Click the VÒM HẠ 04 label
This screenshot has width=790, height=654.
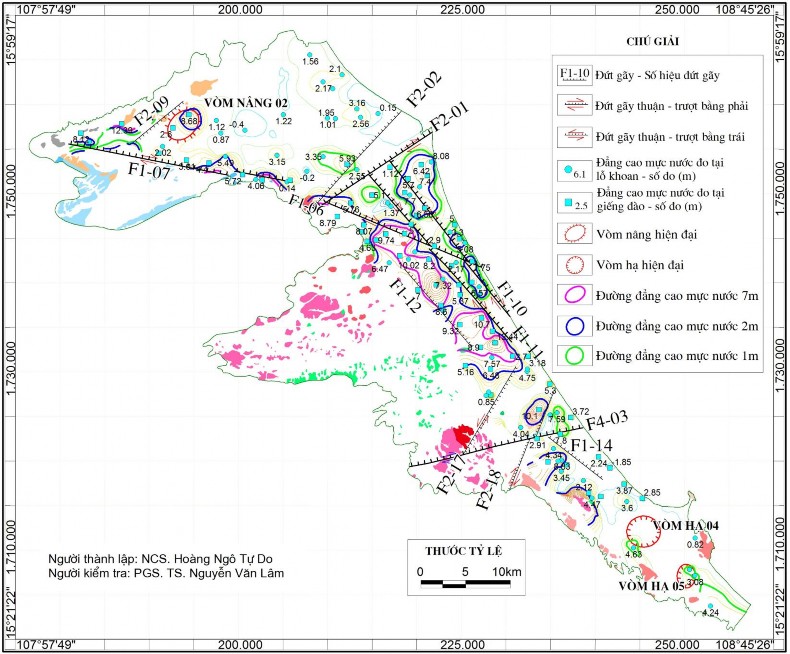click(686, 525)
